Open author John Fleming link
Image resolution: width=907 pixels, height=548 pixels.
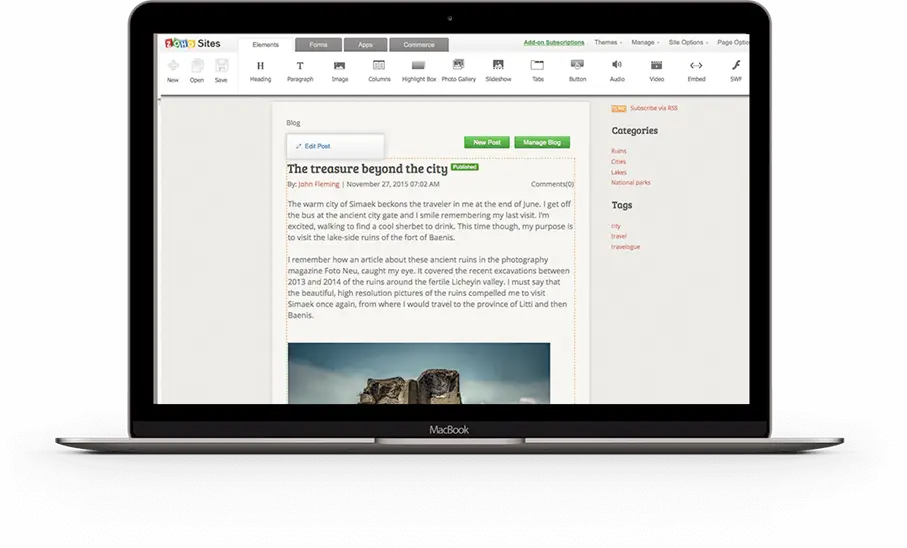[319, 184]
